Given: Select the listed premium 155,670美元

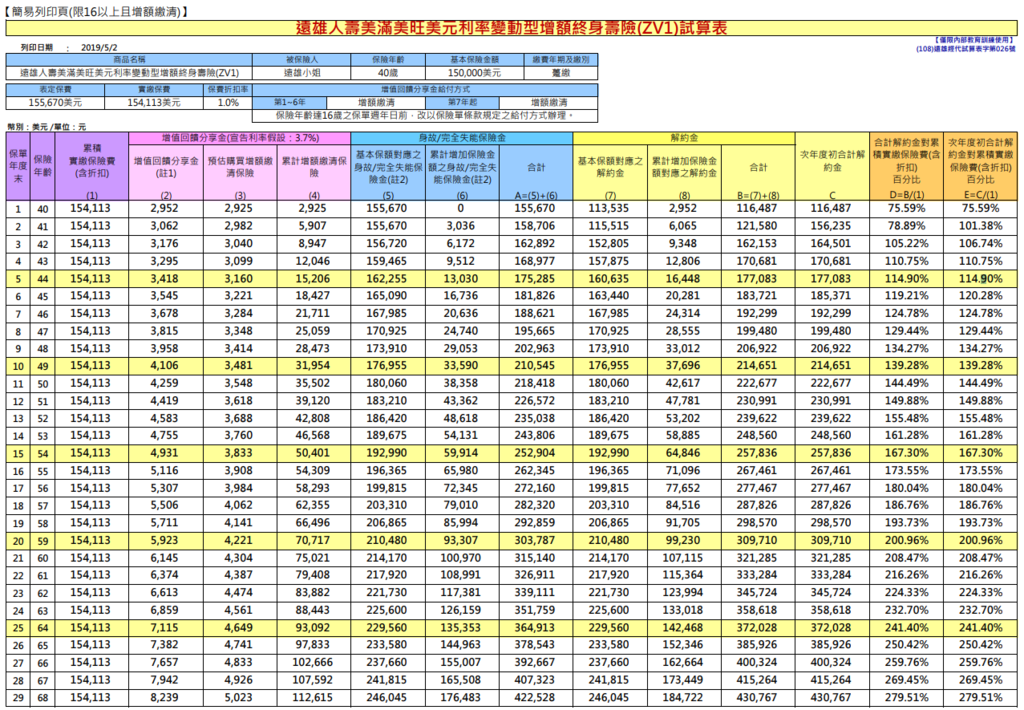Looking at the screenshot, I should point(56,103).
